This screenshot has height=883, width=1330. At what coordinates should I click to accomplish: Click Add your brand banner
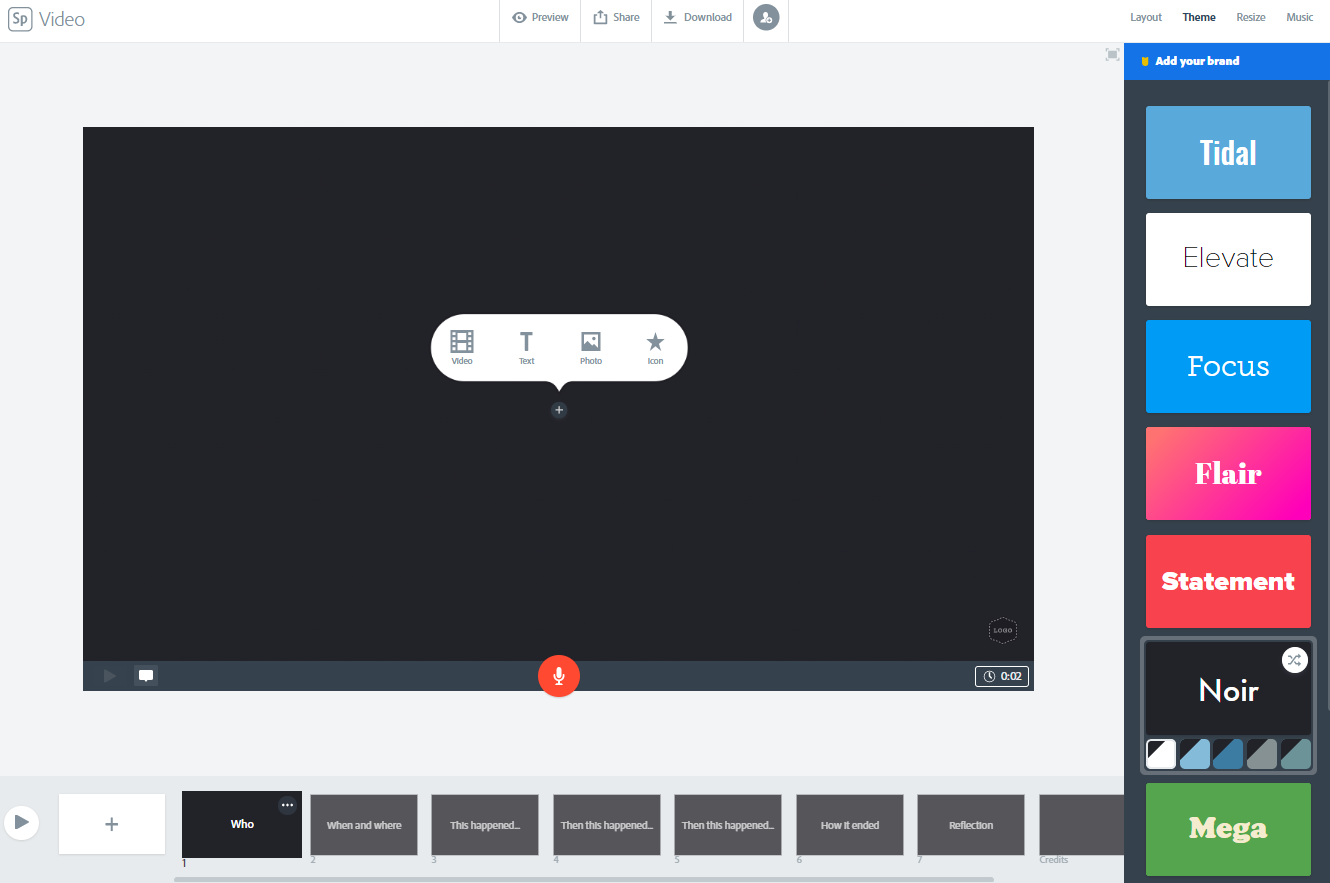click(x=1227, y=61)
